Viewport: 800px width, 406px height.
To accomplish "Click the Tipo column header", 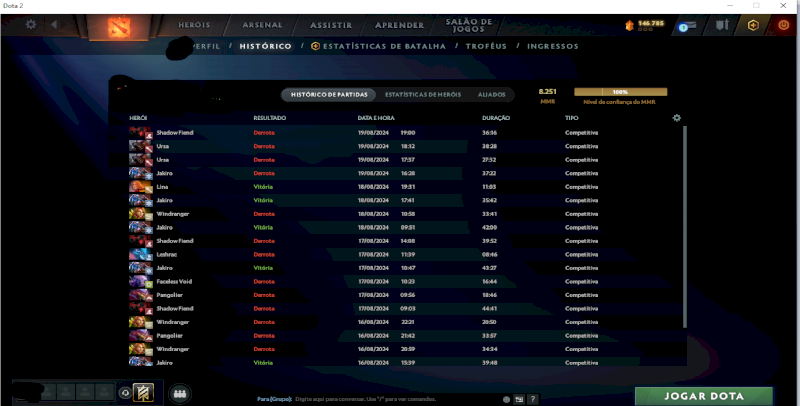I will click(x=571, y=118).
